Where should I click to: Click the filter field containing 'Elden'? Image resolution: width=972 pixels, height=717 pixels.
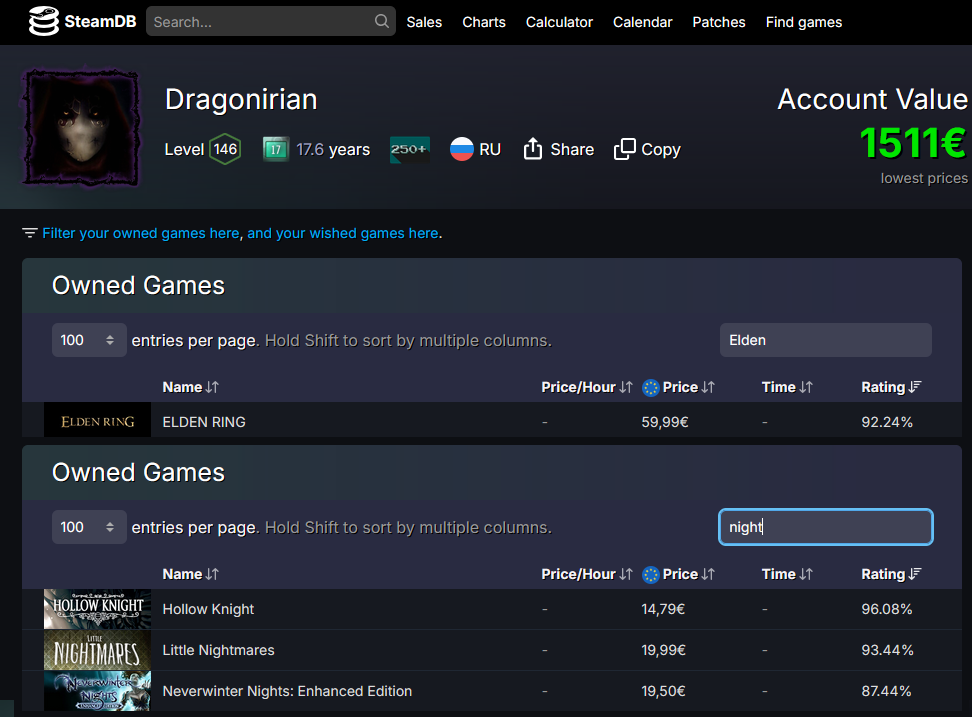826,340
